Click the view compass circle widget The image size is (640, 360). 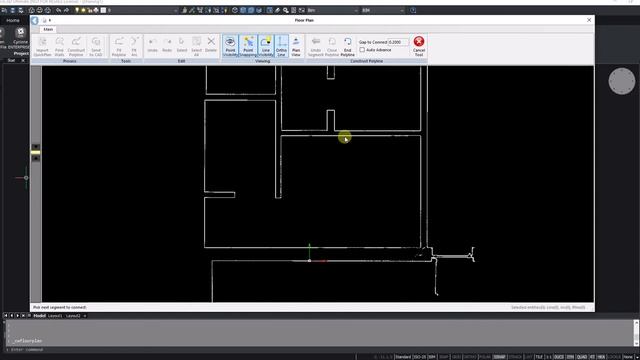622,81
